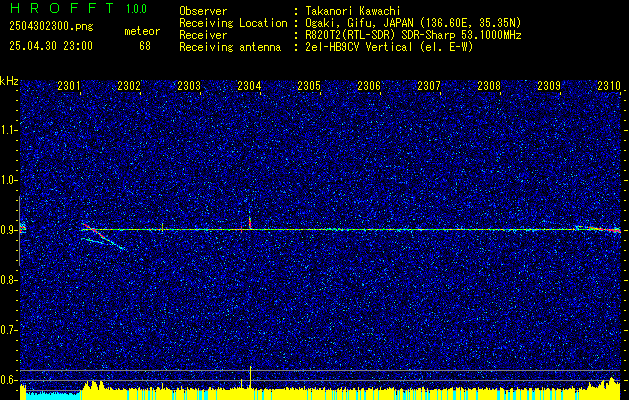Click the 2304 time marker

coord(249,85)
